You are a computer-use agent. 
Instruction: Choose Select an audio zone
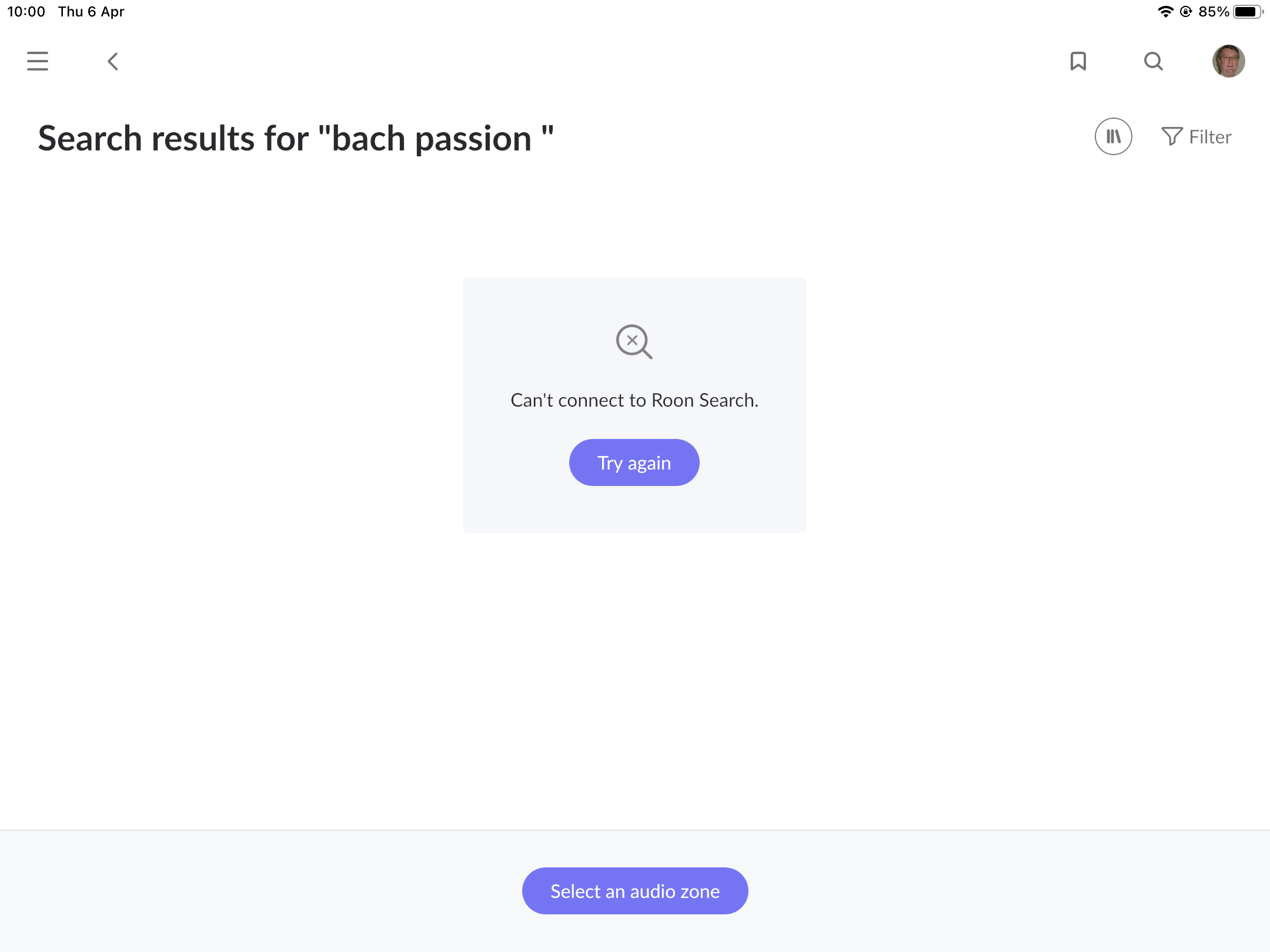point(635,891)
